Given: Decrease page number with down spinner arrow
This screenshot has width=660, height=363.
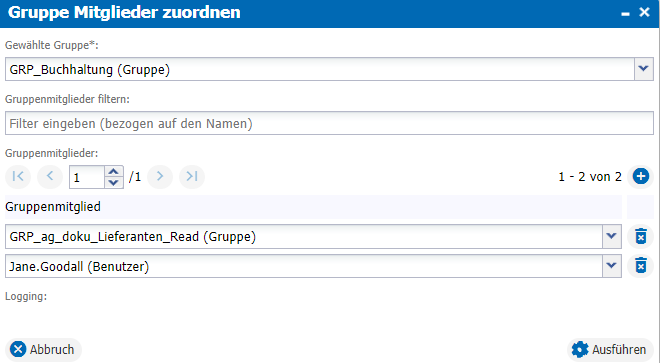Looking at the screenshot, I should tap(113, 182).
